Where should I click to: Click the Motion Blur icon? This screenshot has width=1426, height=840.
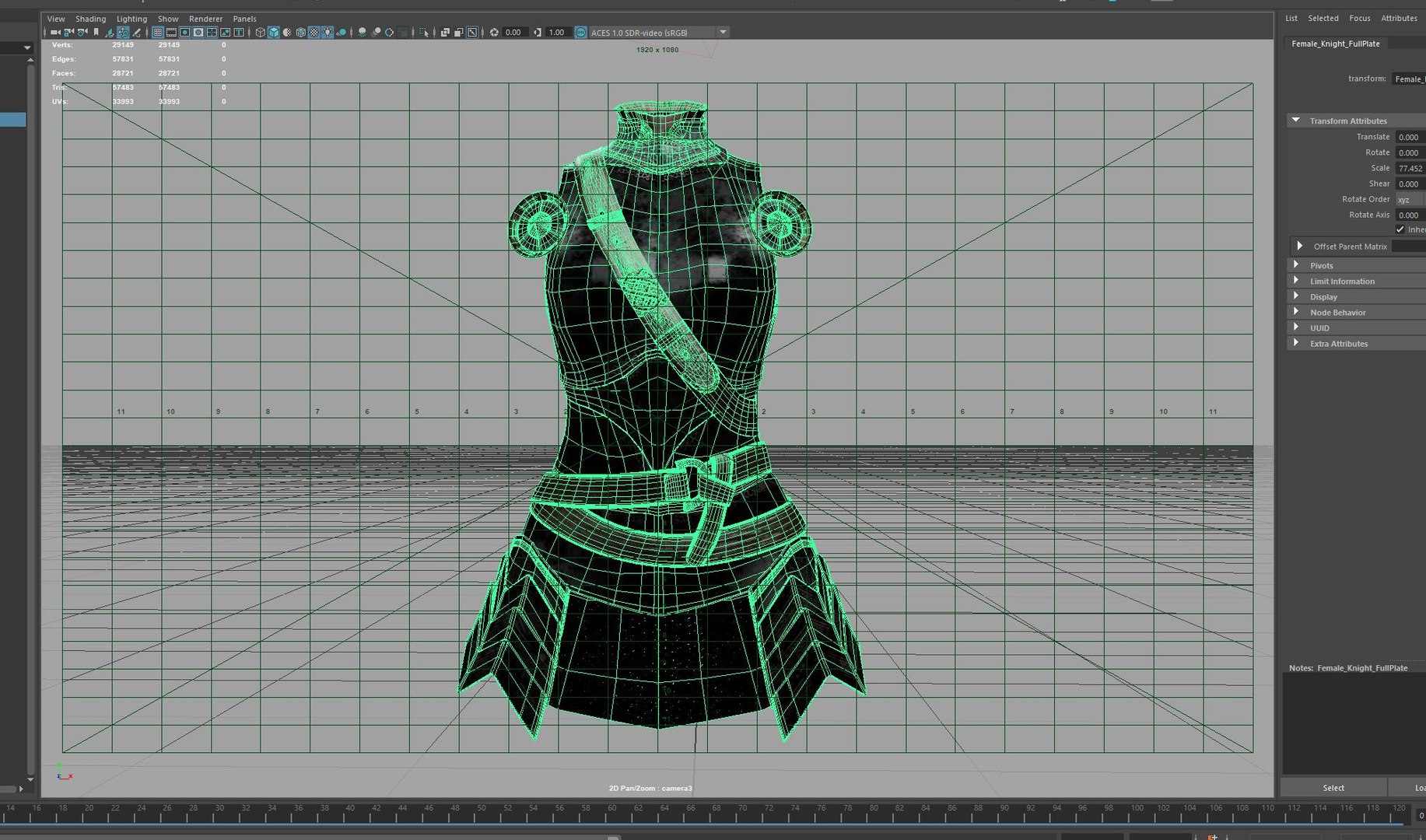pos(377,32)
